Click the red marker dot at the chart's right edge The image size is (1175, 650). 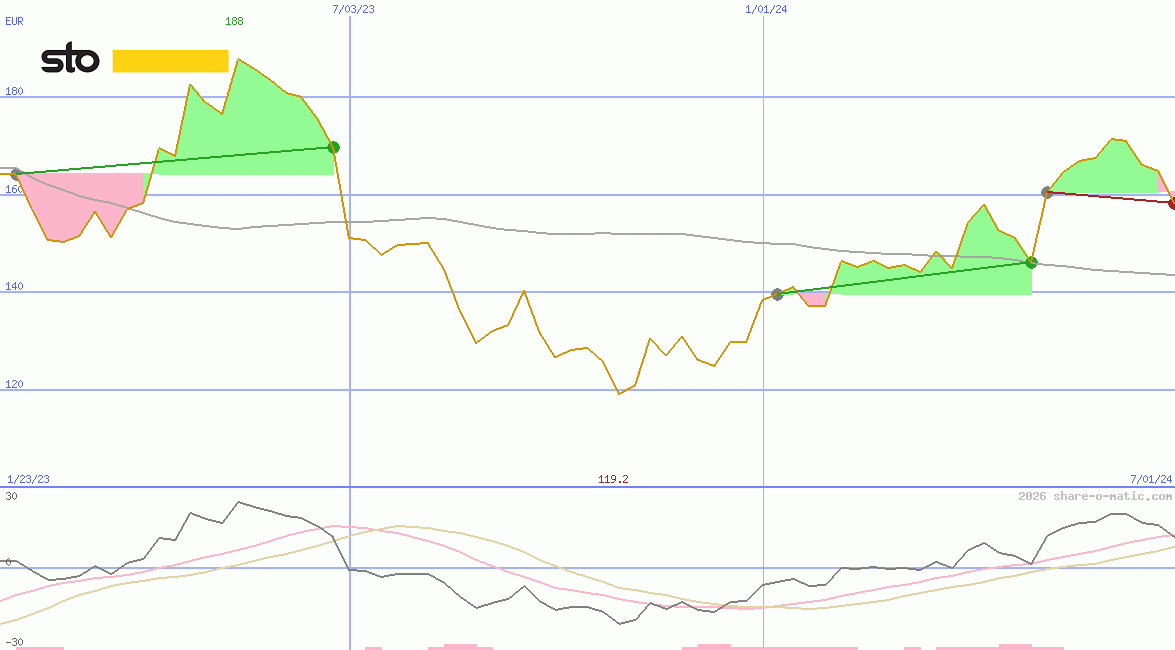(x=1172, y=203)
